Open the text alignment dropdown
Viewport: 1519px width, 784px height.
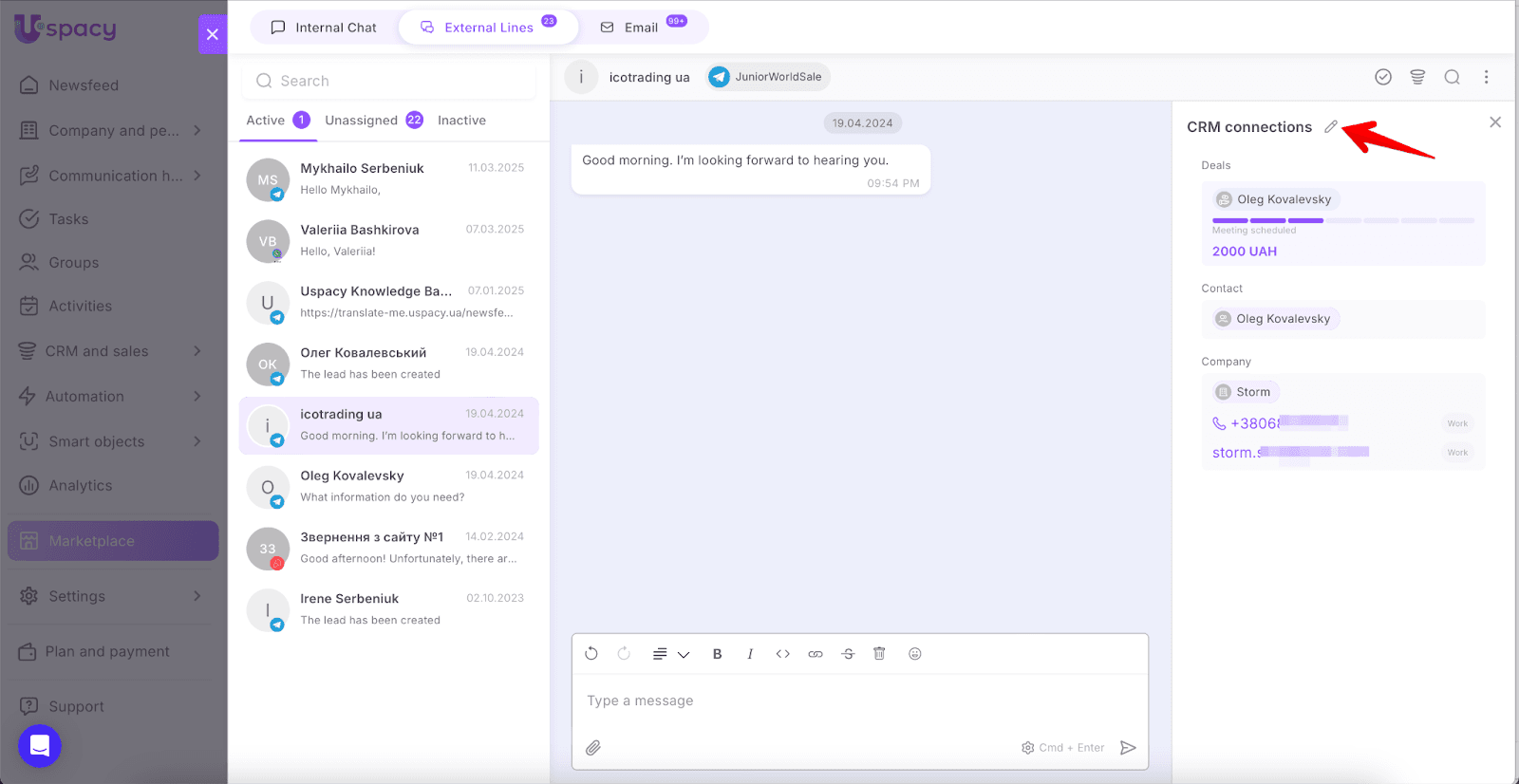(670, 654)
